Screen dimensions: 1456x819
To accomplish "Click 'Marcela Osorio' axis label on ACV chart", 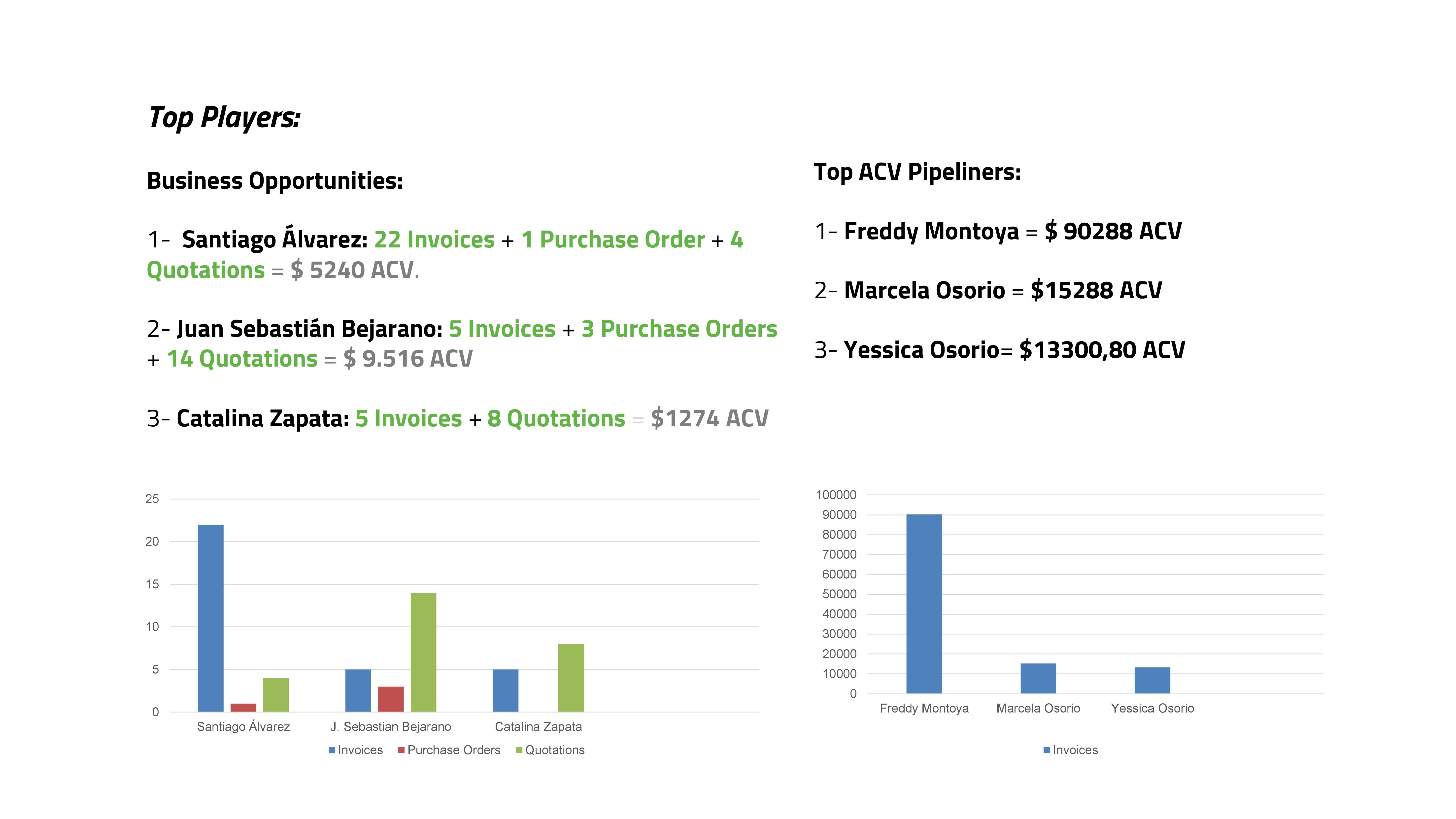I will click(x=1038, y=708).
